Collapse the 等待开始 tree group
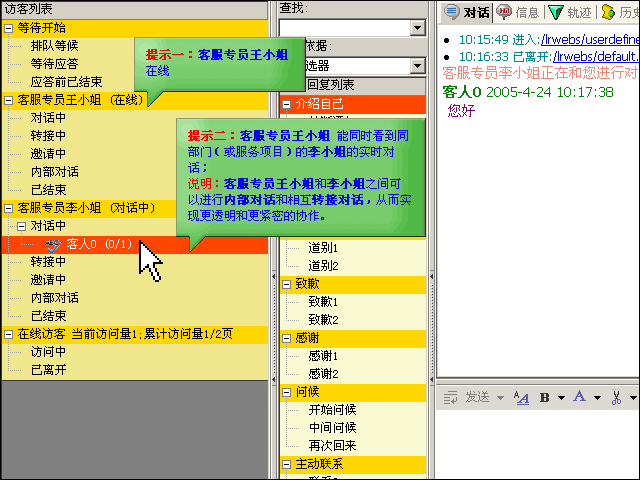The image size is (640, 480). [9, 28]
